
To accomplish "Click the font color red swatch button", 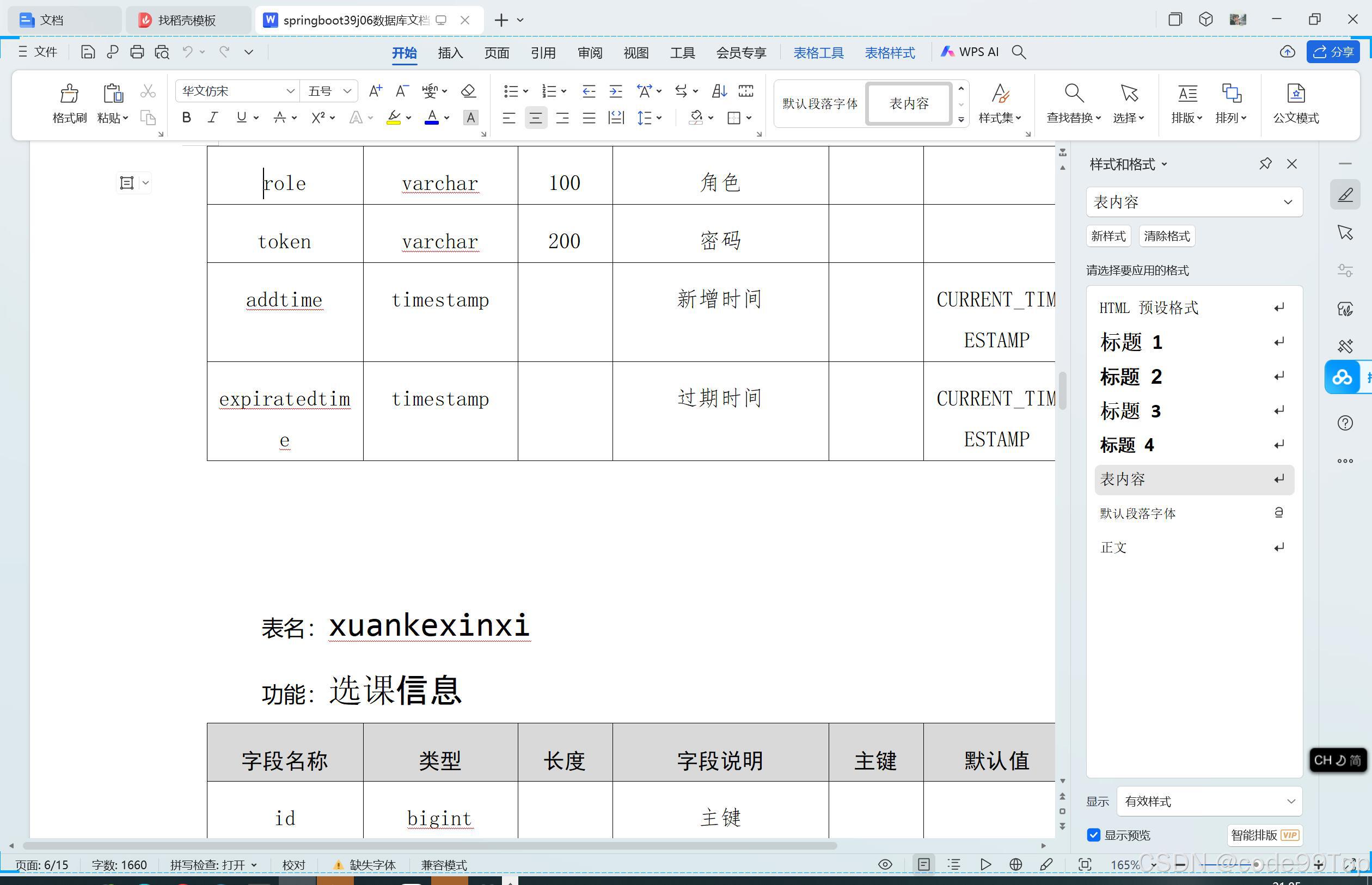I will click(x=432, y=118).
